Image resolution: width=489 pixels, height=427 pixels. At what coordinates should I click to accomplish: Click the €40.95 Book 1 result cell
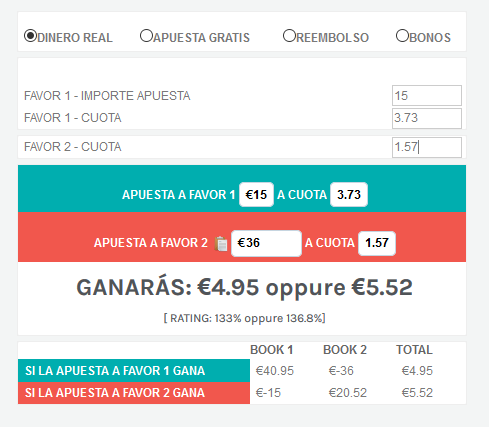pyautogui.click(x=275, y=371)
